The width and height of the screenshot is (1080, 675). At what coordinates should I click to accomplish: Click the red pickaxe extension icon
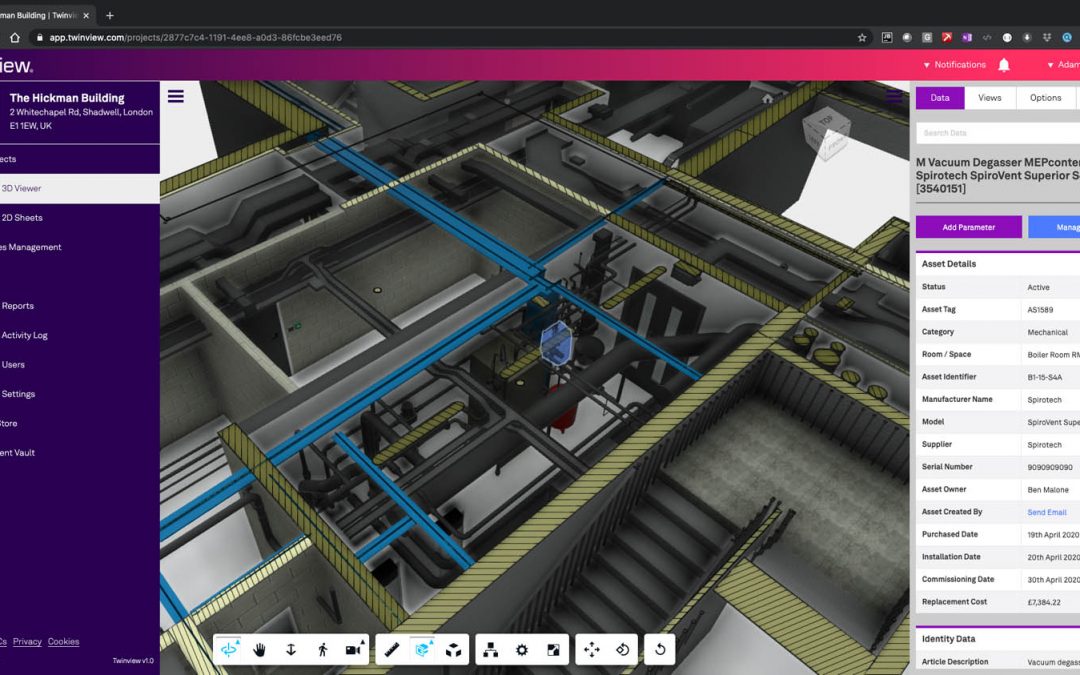[x=947, y=38]
